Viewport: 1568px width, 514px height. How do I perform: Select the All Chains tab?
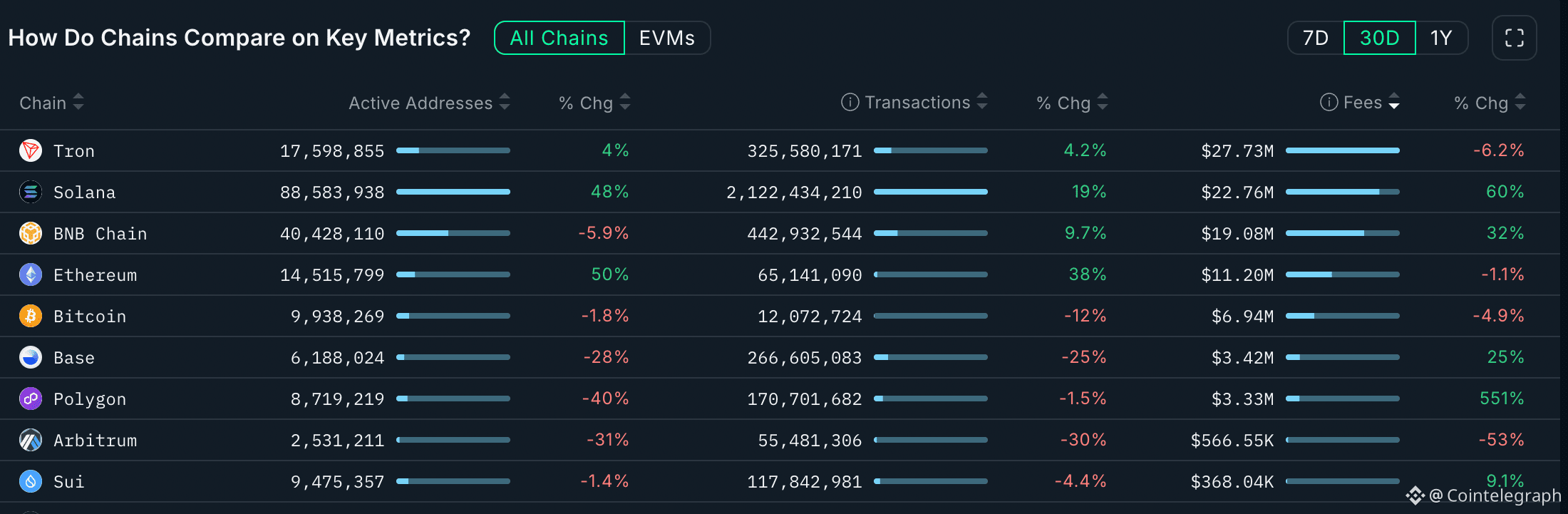point(559,38)
